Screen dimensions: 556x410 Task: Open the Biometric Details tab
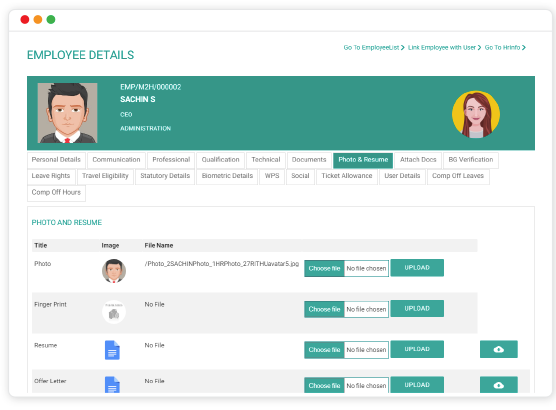pos(227,176)
